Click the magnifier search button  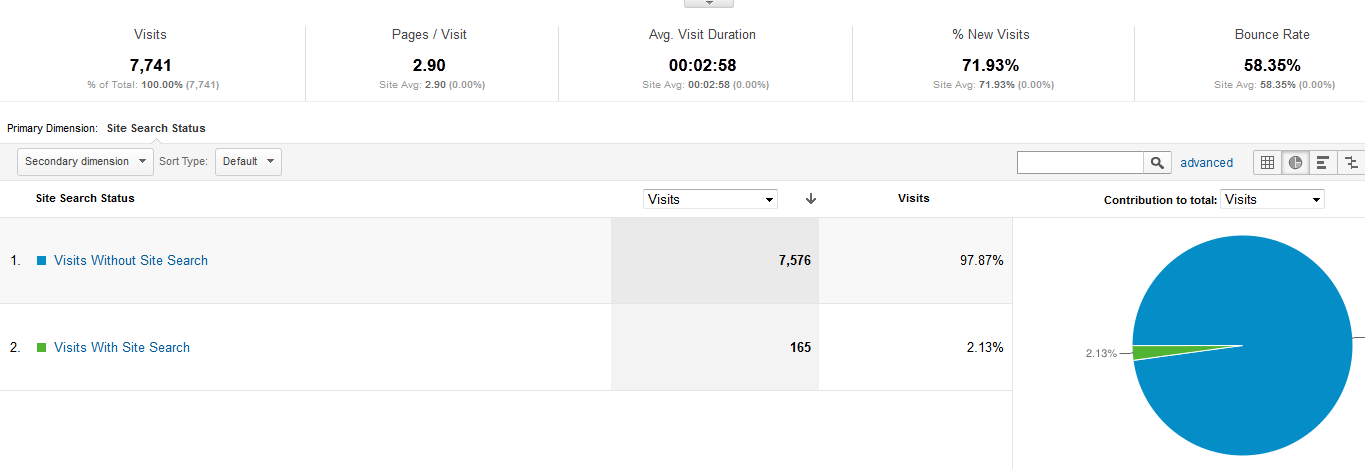pos(1157,162)
